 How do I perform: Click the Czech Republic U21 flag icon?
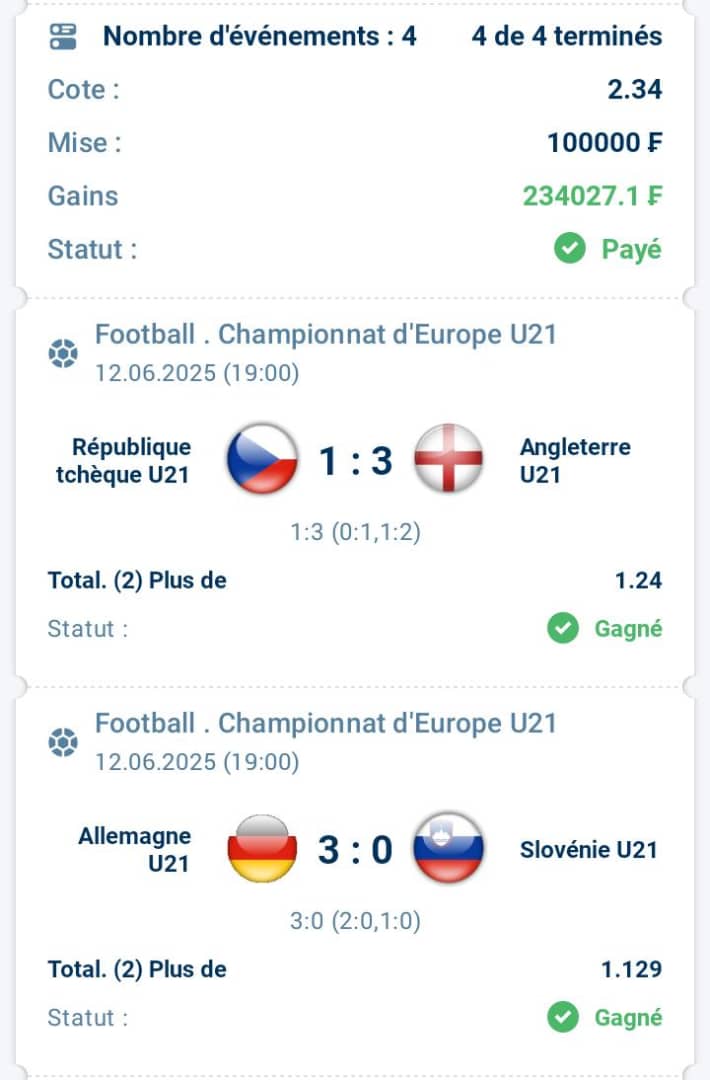(x=262, y=459)
